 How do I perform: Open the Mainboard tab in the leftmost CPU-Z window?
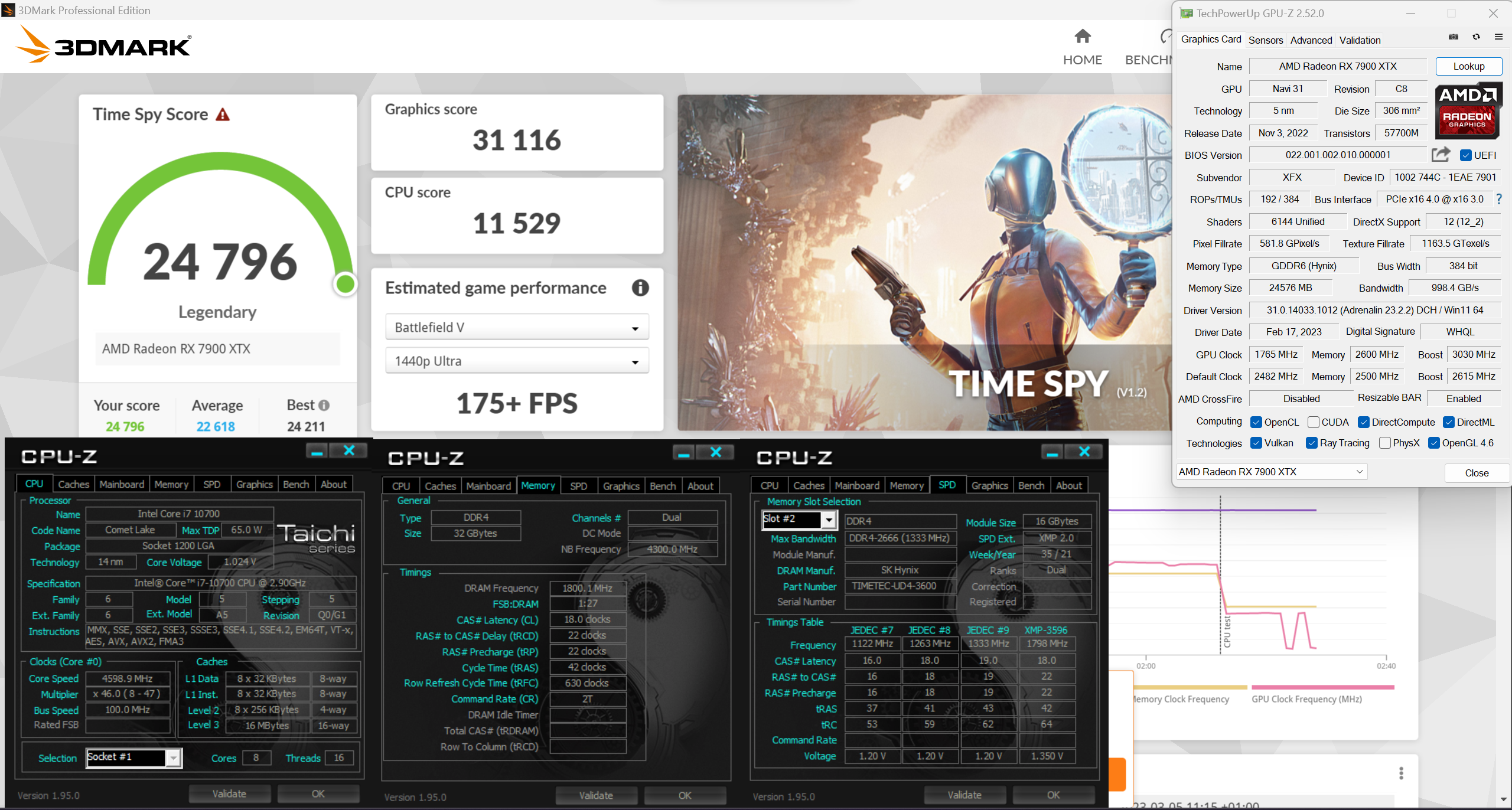click(x=122, y=485)
